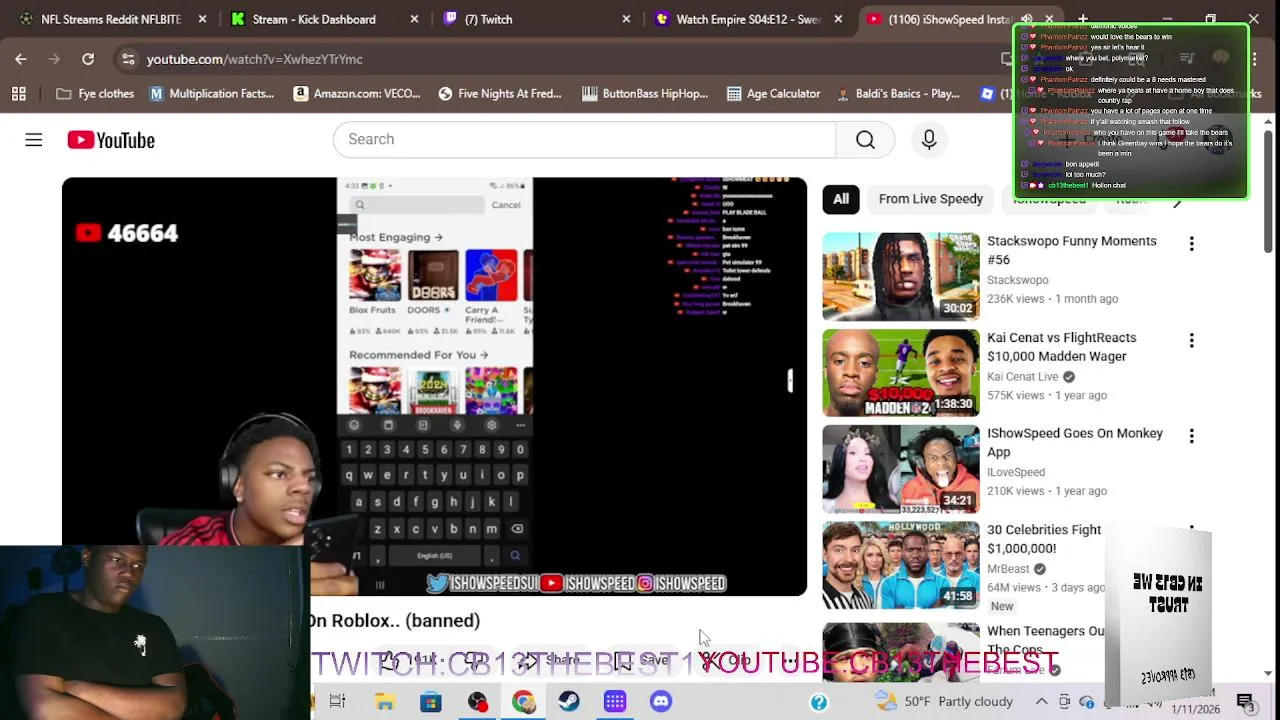Expand the system tray hidden icons chevron
This screenshot has width=1280, height=720.
[x=1041, y=702]
